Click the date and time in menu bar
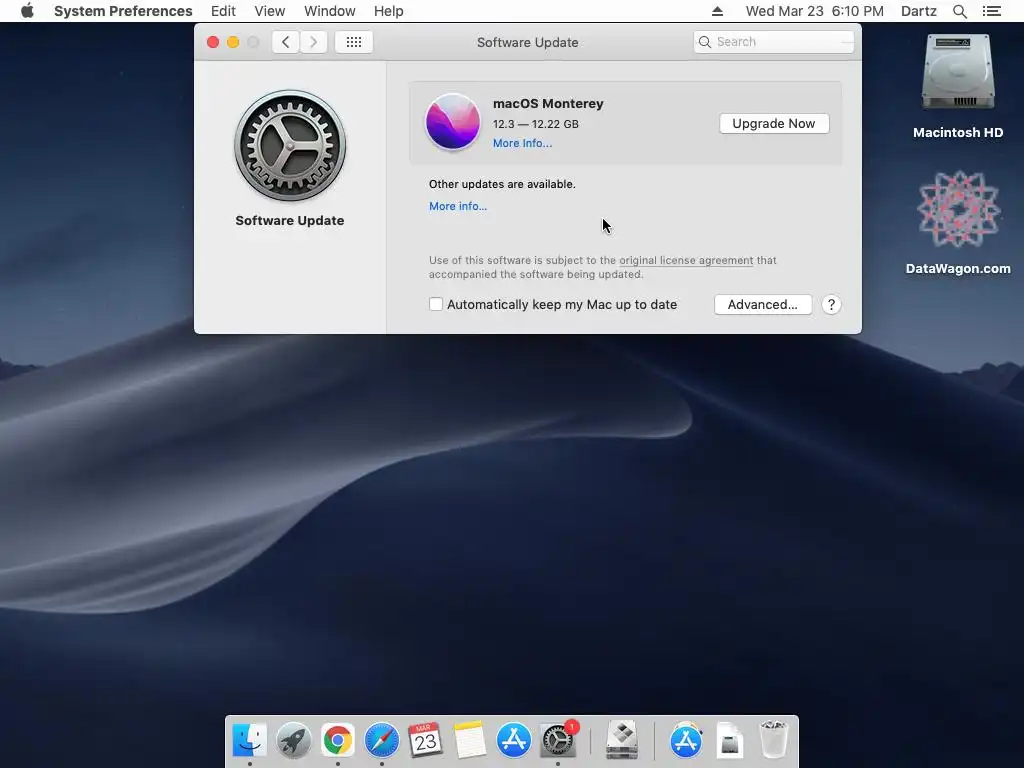 814,11
